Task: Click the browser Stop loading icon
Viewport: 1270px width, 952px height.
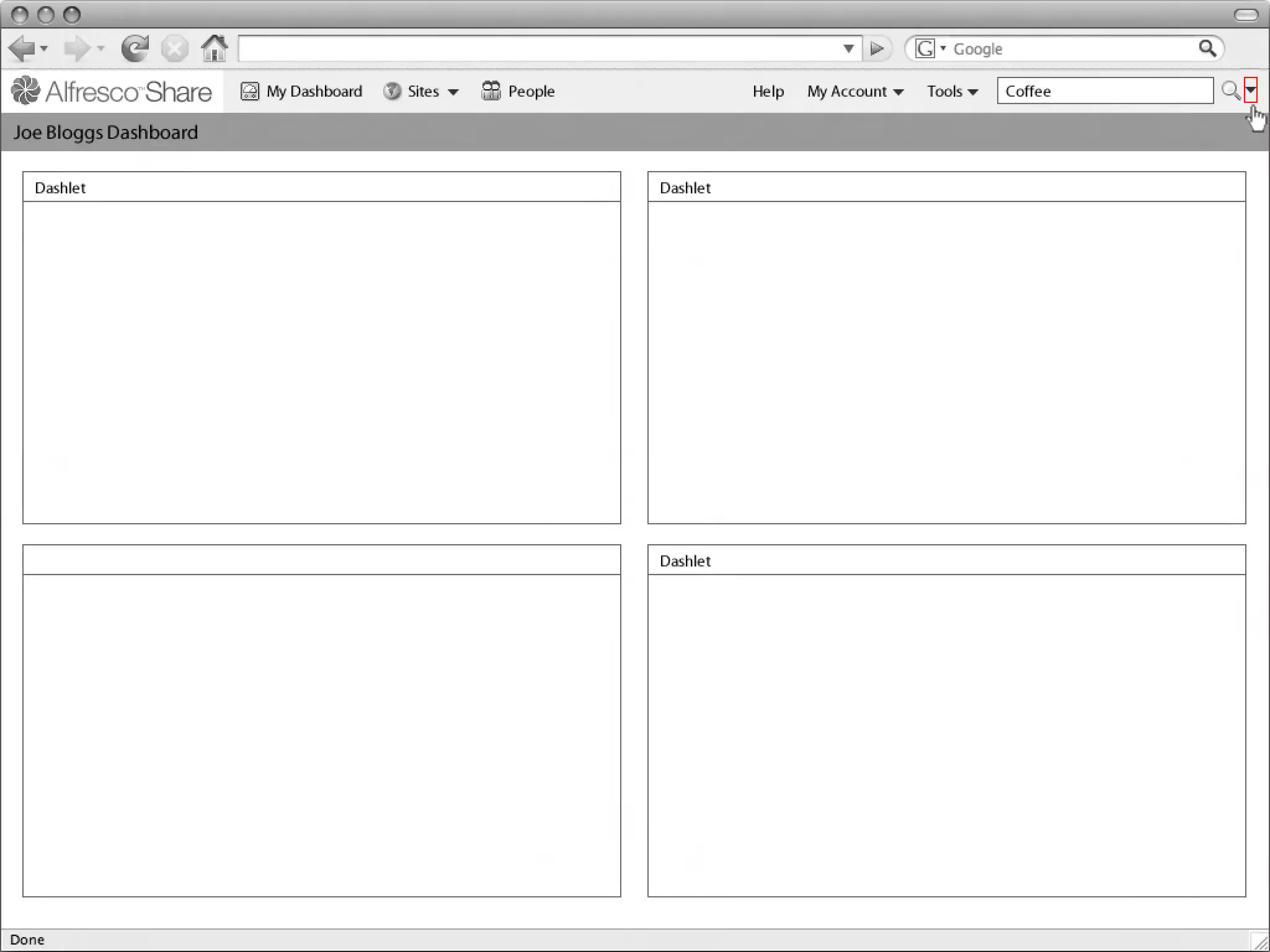Action: tap(175, 48)
